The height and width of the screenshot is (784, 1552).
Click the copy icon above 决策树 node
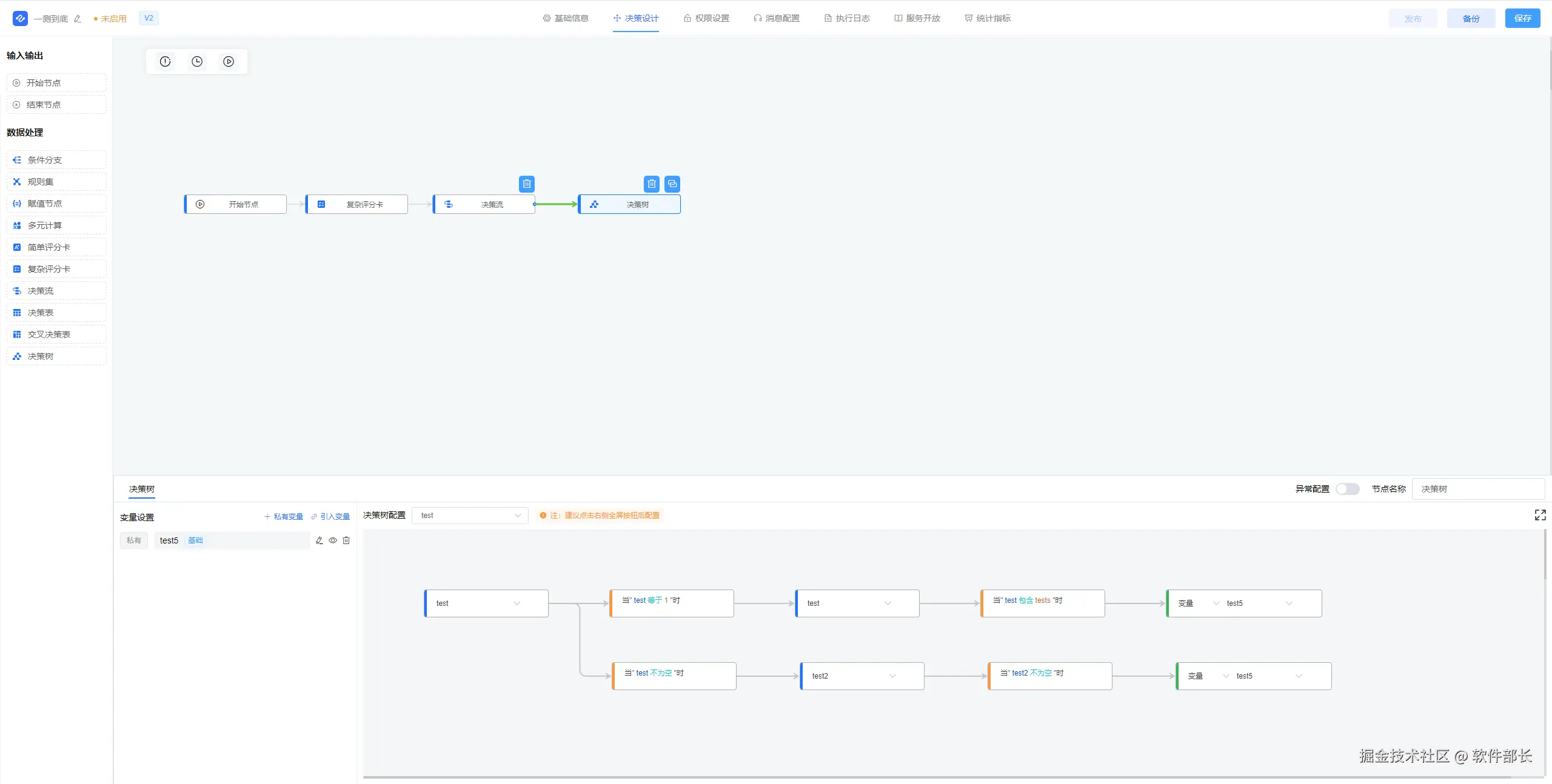(x=672, y=184)
